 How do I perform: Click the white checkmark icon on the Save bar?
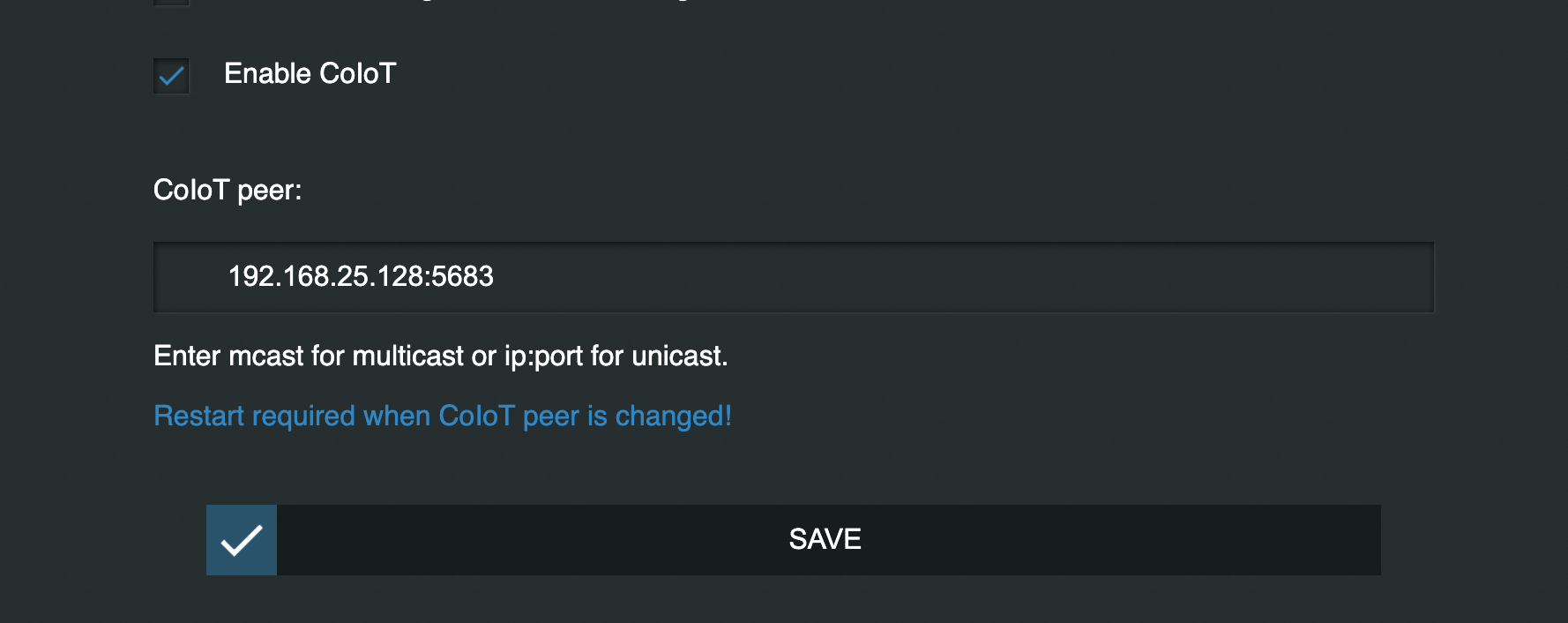tap(242, 540)
